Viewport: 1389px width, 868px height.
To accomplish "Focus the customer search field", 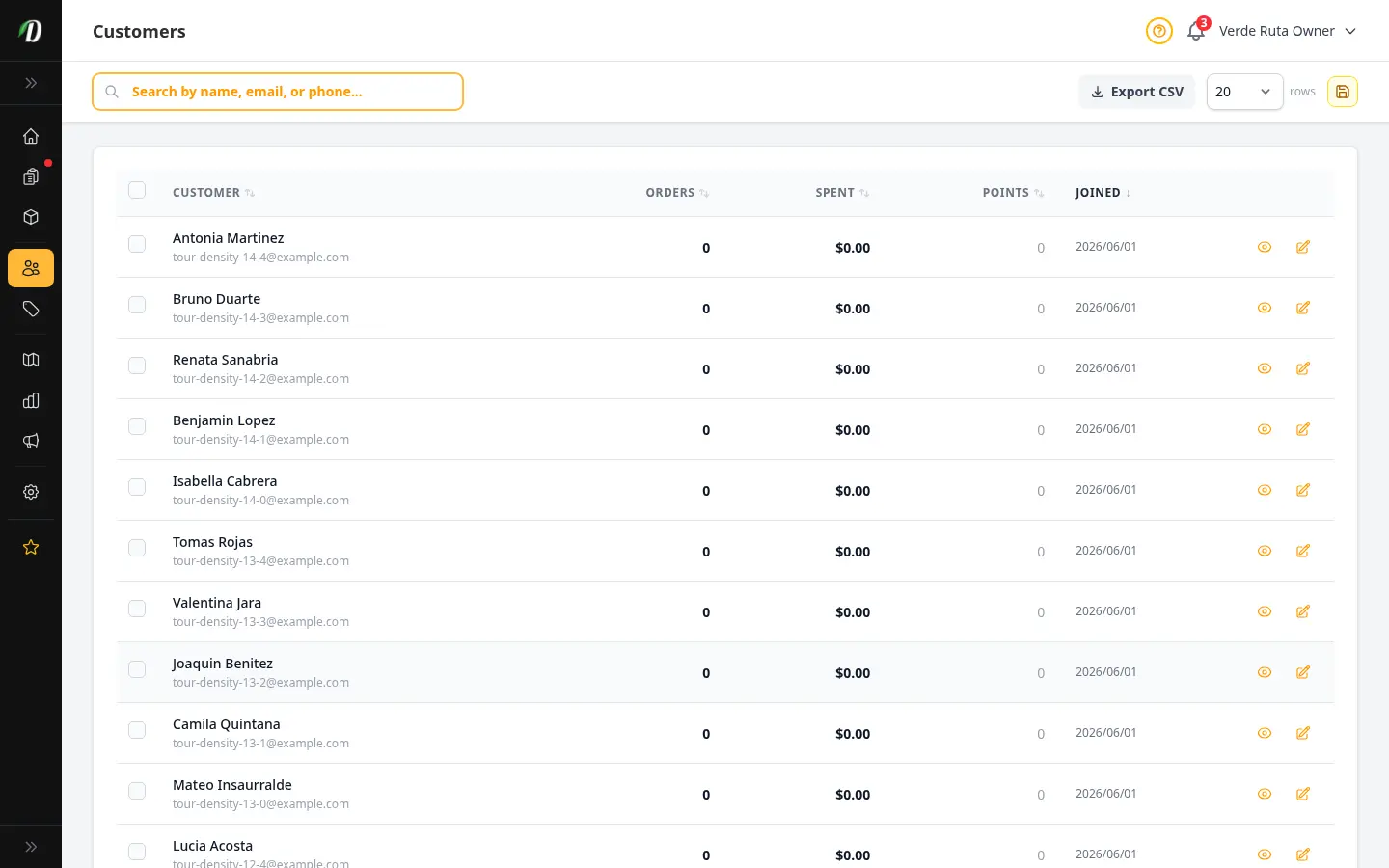I will pyautogui.click(x=278, y=92).
